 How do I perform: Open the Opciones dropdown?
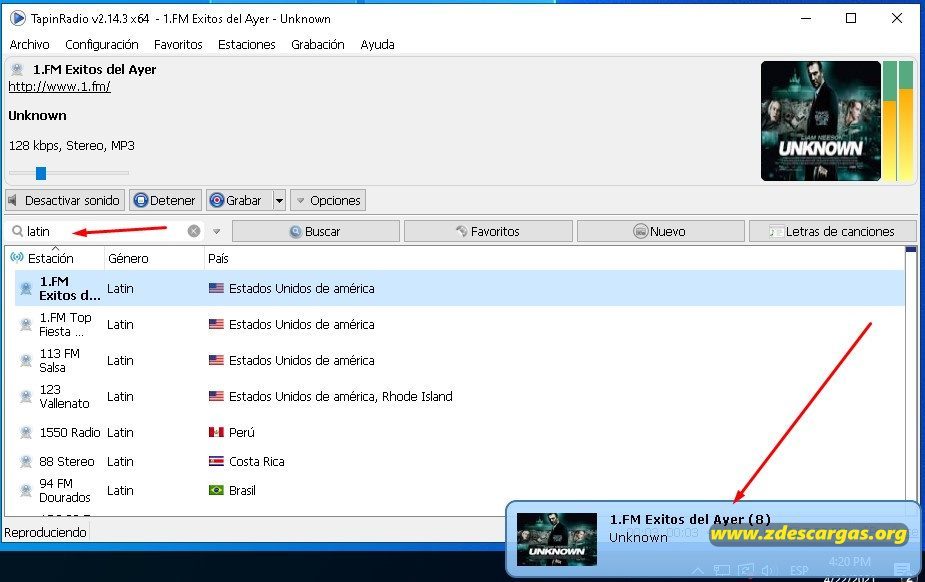pos(328,200)
